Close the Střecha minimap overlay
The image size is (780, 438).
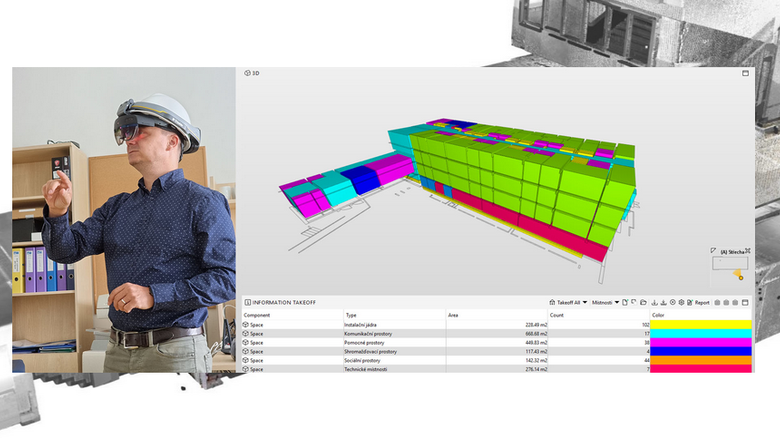pyautogui.click(x=748, y=251)
